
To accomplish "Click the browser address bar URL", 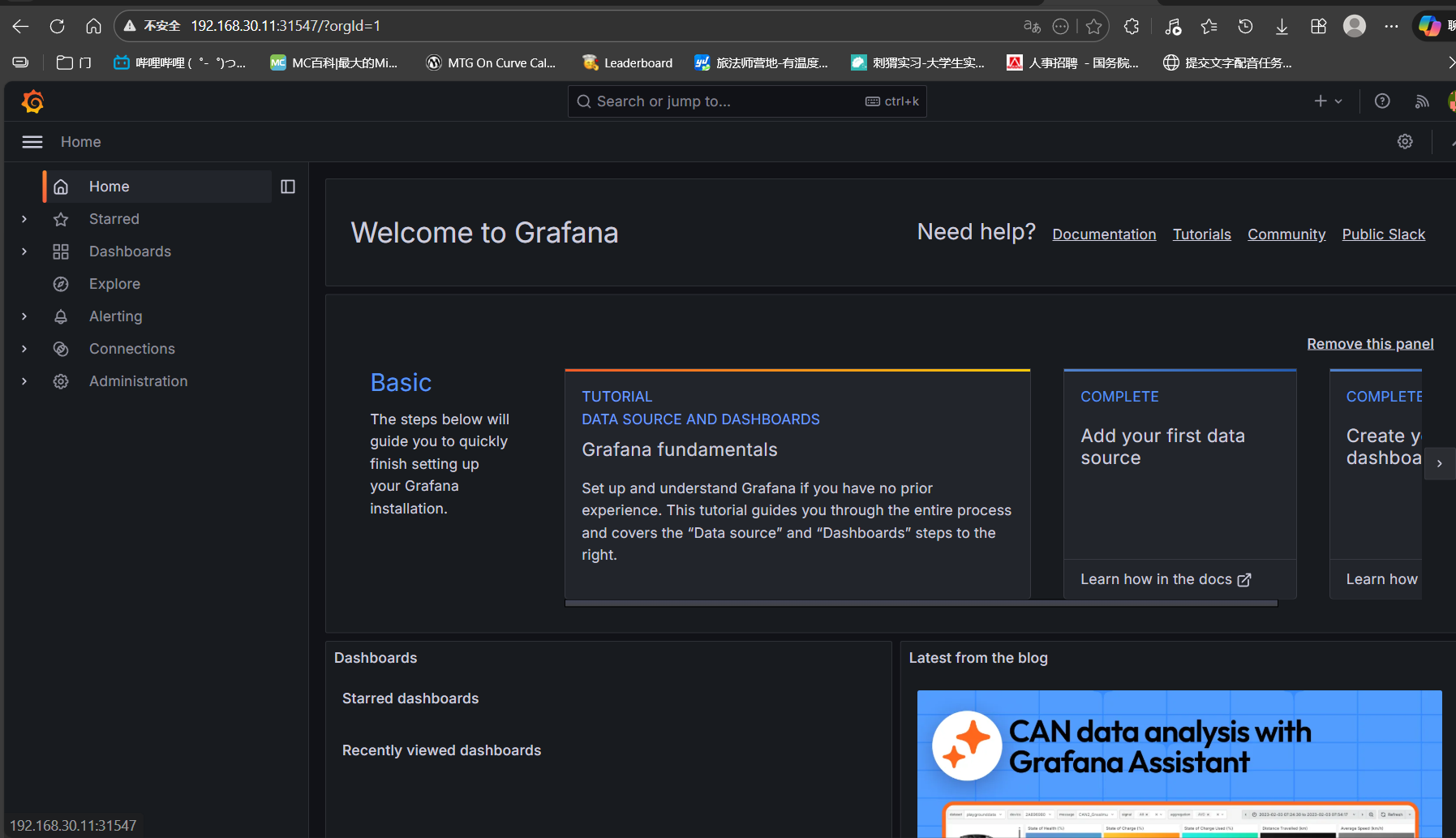I will point(286,26).
